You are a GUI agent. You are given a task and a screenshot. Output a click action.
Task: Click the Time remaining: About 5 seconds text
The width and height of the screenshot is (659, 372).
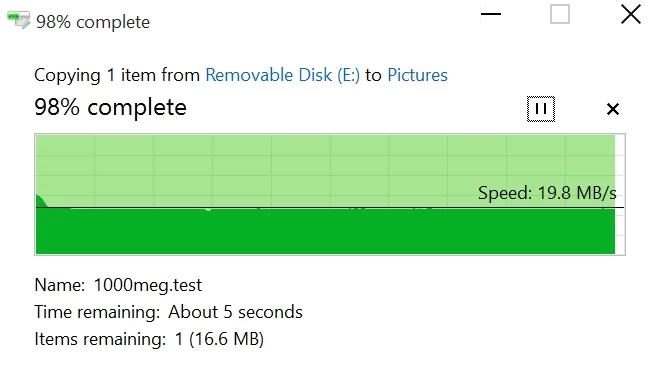pos(169,312)
